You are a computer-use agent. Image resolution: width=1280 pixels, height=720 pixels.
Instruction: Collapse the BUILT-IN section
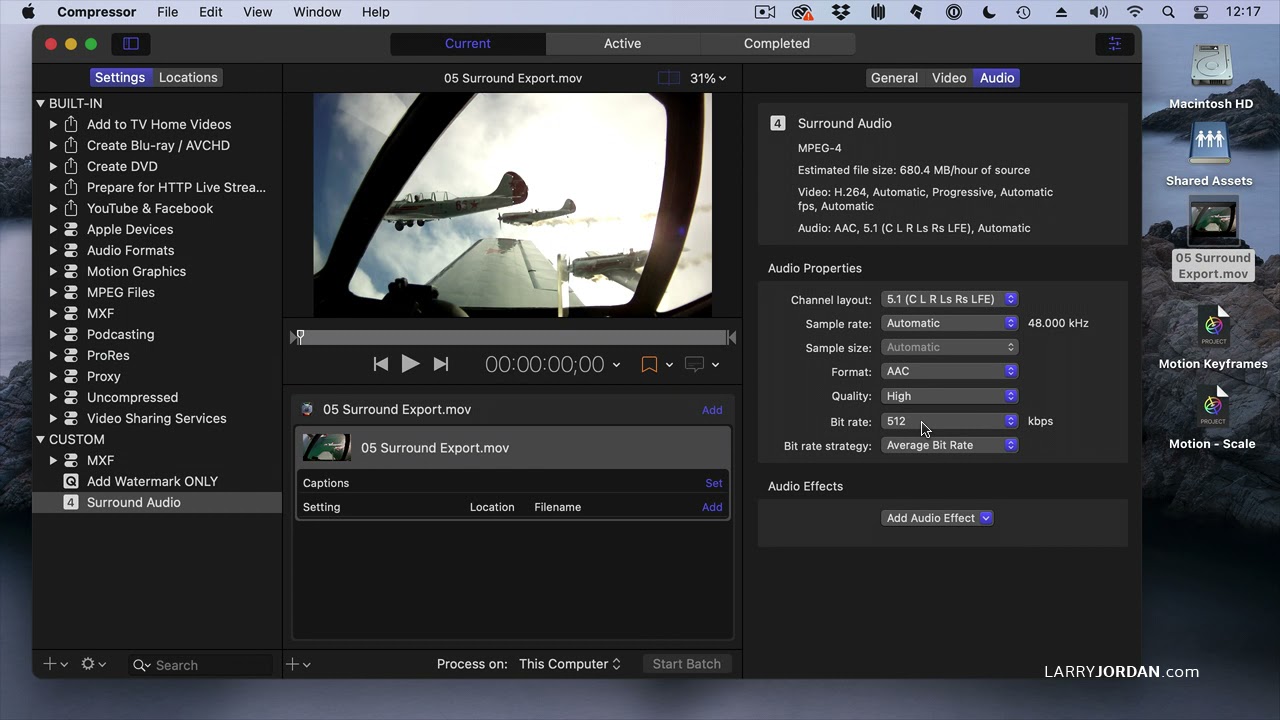tap(41, 103)
